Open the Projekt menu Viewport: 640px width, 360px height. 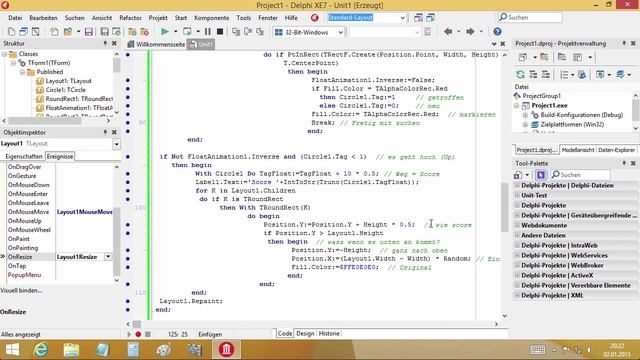(x=158, y=18)
